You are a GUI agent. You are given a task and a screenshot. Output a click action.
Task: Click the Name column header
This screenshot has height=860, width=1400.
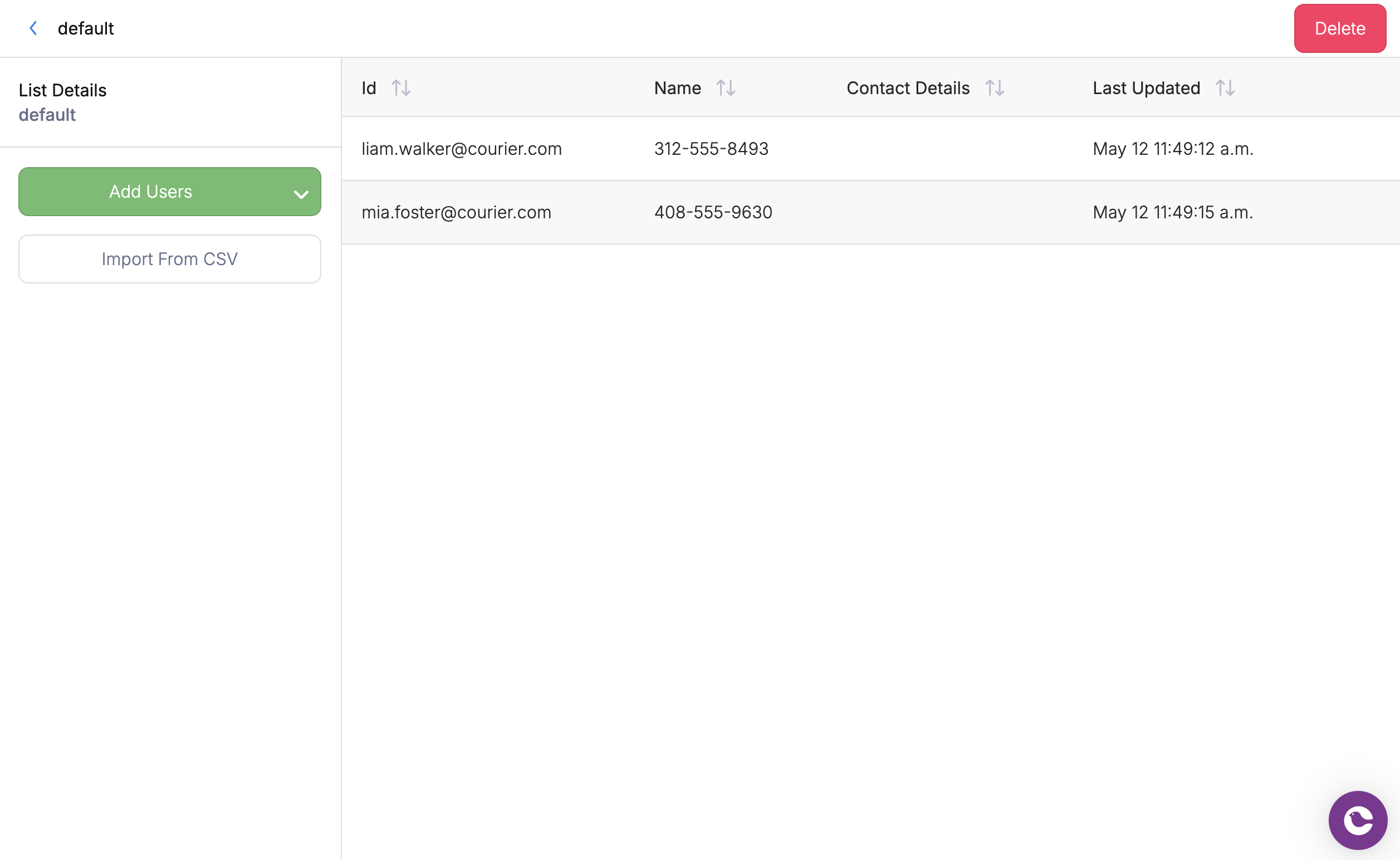(677, 88)
